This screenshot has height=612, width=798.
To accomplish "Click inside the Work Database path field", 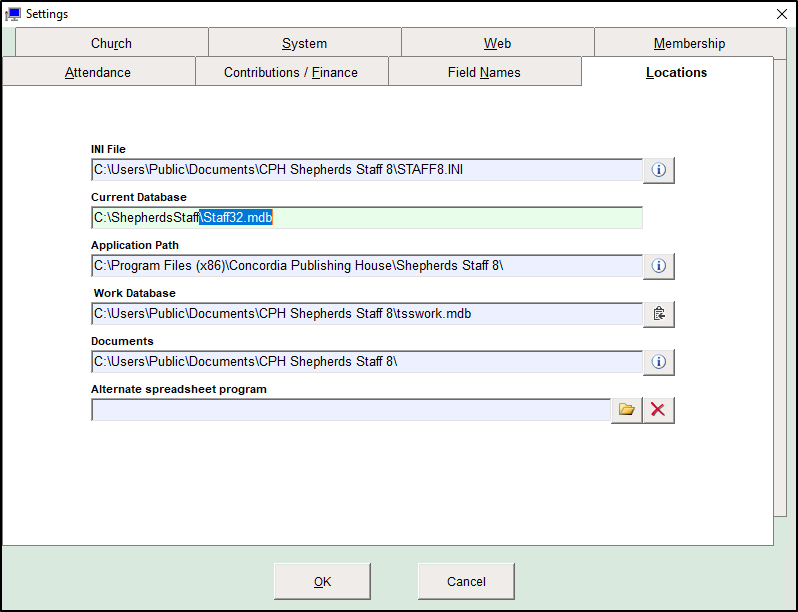I will (x=366, y=314).
